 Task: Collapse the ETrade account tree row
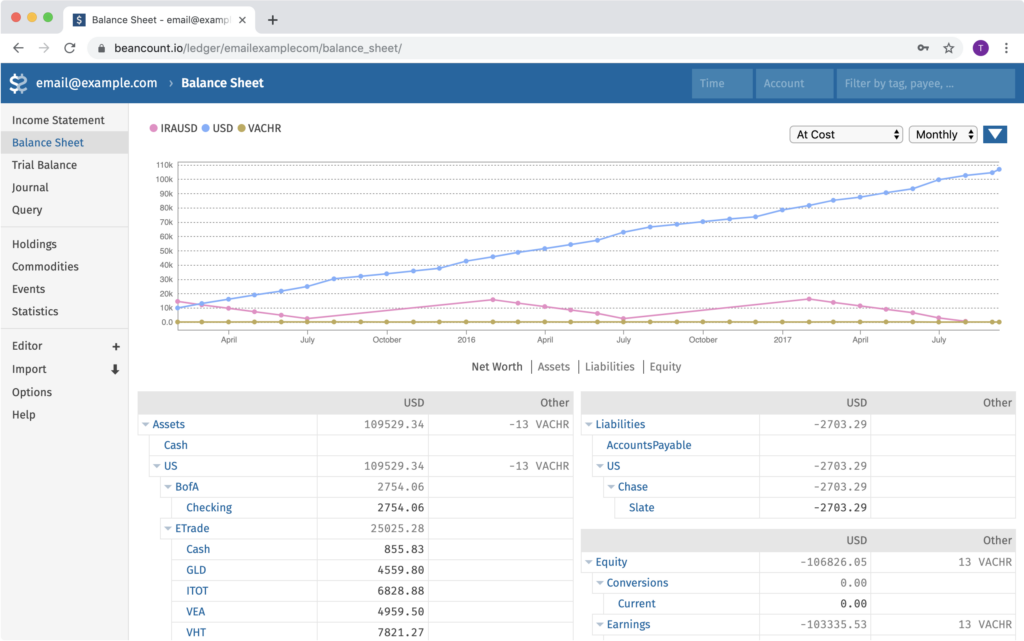point(167,529)
